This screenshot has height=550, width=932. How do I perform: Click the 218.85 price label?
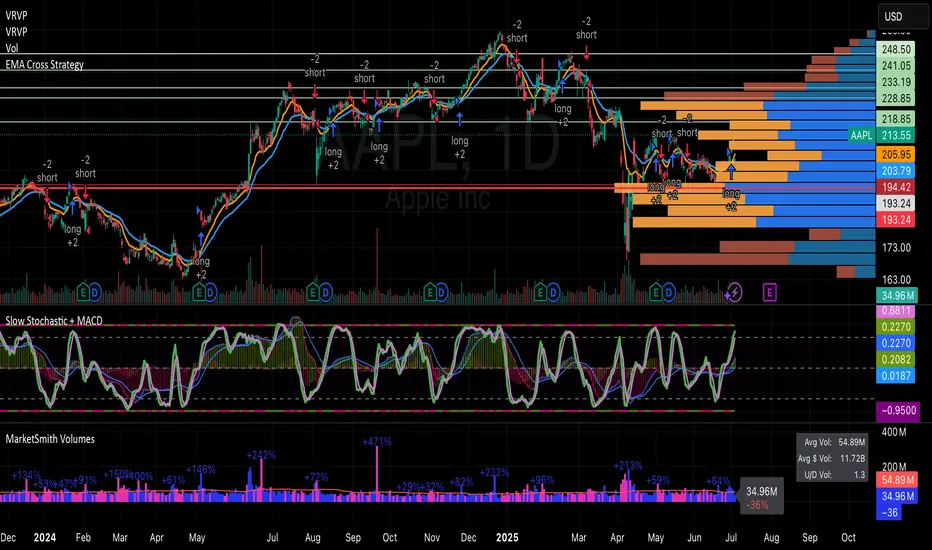click(x=896, y=119)
